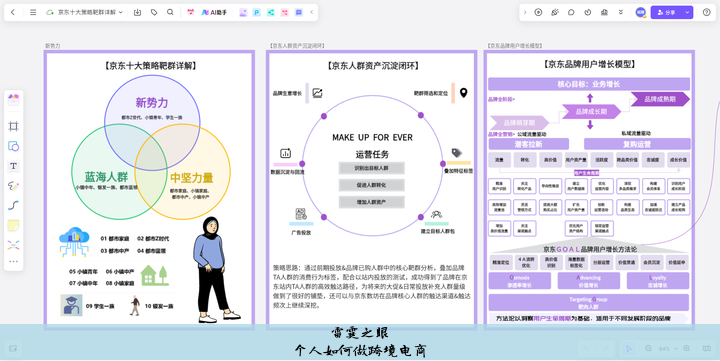720x361 pixels.
Task: Click the location pin beside 靶群筛选和定位
Action: (x=464, y=93)
